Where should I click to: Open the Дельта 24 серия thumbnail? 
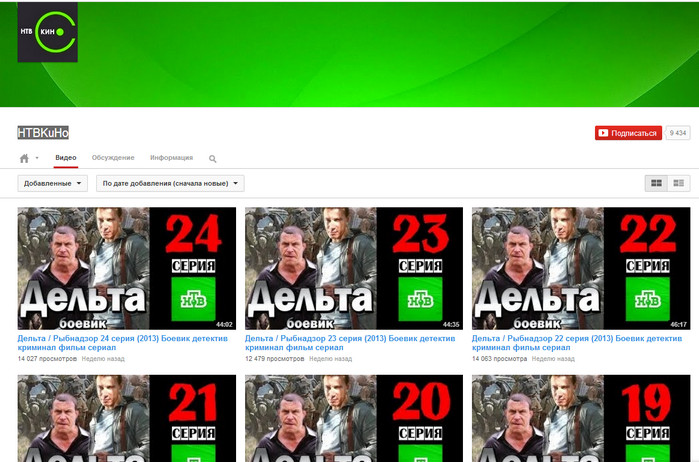pyautogui.click(x=127, y=268)
